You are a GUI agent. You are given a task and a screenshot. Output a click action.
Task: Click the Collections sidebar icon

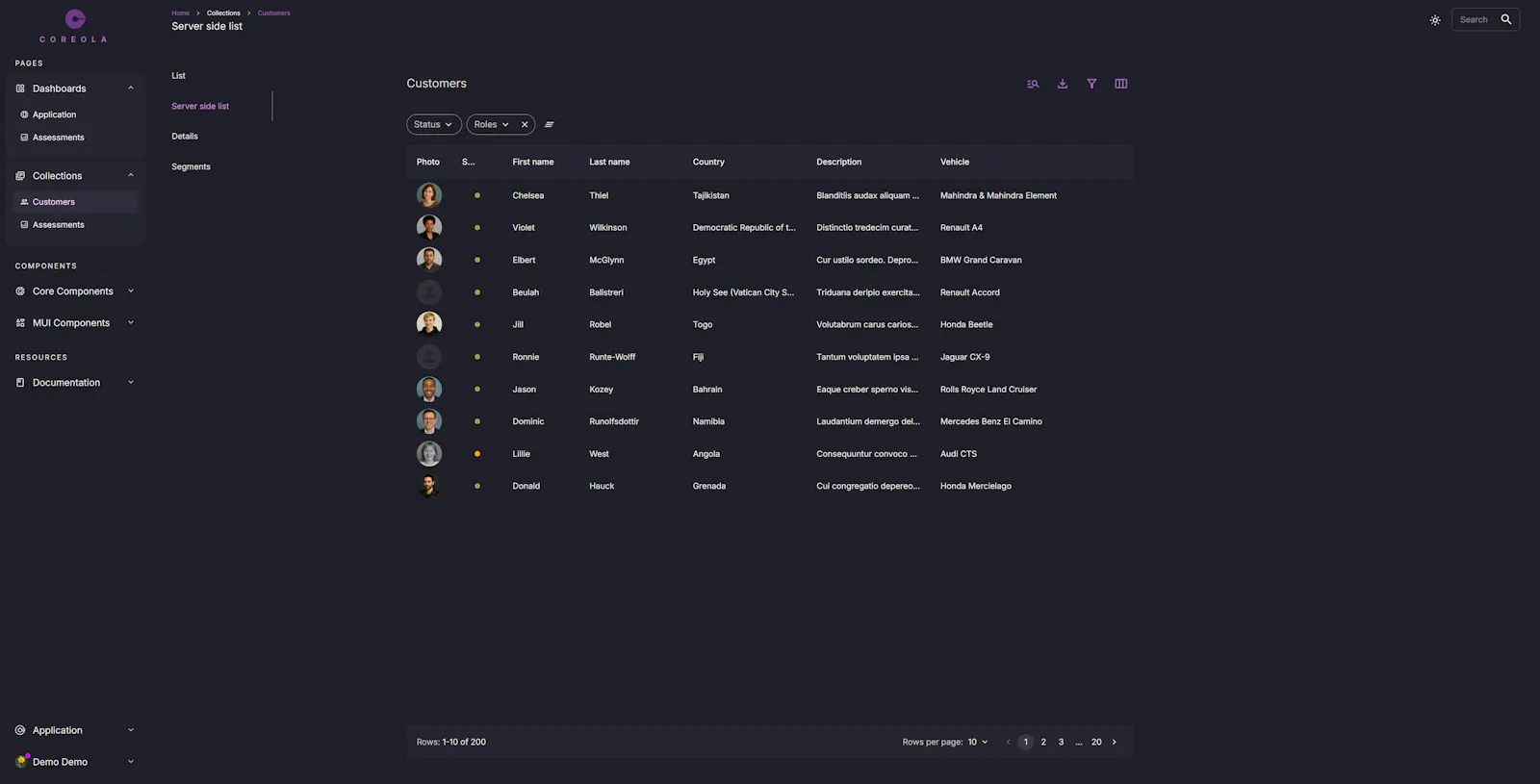[20, 176]
